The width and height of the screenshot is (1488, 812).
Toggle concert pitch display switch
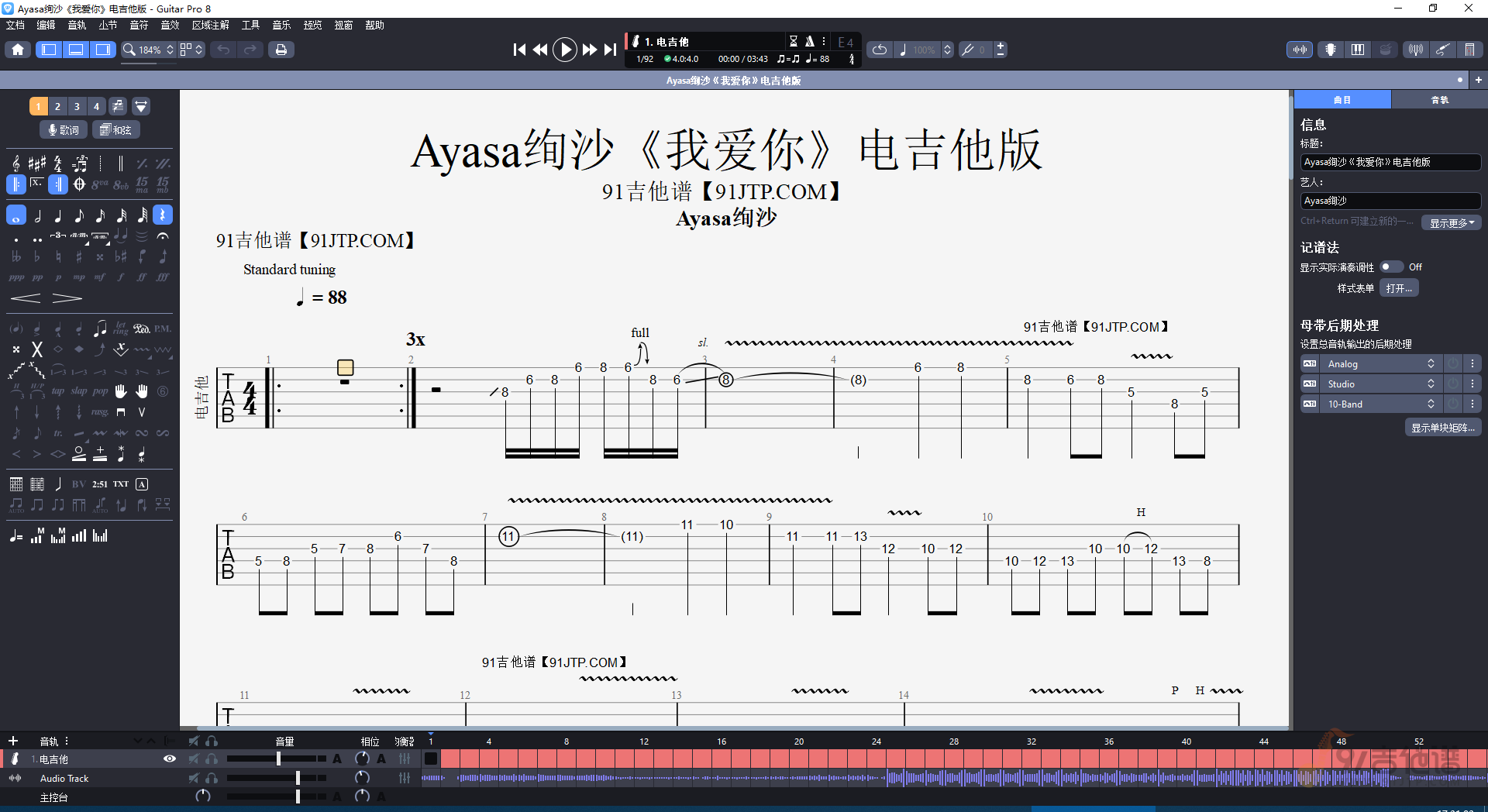pyautogui.click(x=1391, y=267)
